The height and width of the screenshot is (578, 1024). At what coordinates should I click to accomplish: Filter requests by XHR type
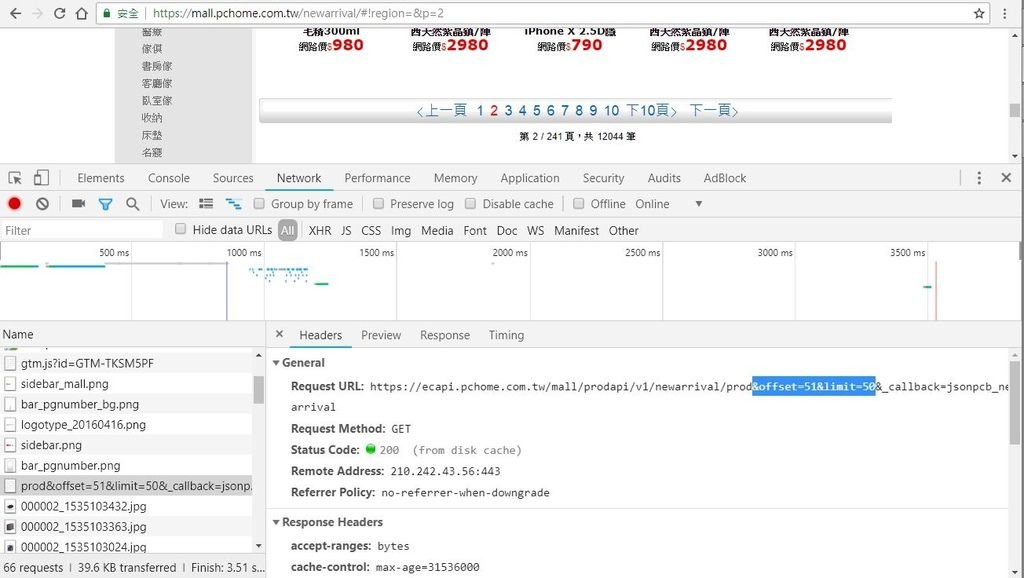tap(319, 231)
